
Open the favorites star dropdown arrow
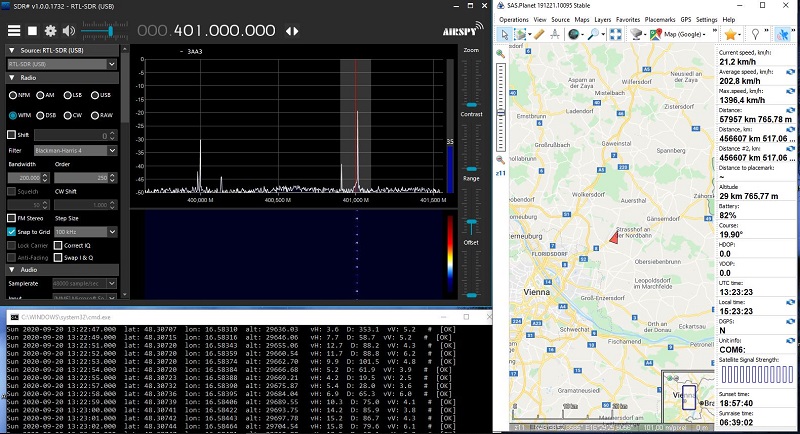(739, 35)
